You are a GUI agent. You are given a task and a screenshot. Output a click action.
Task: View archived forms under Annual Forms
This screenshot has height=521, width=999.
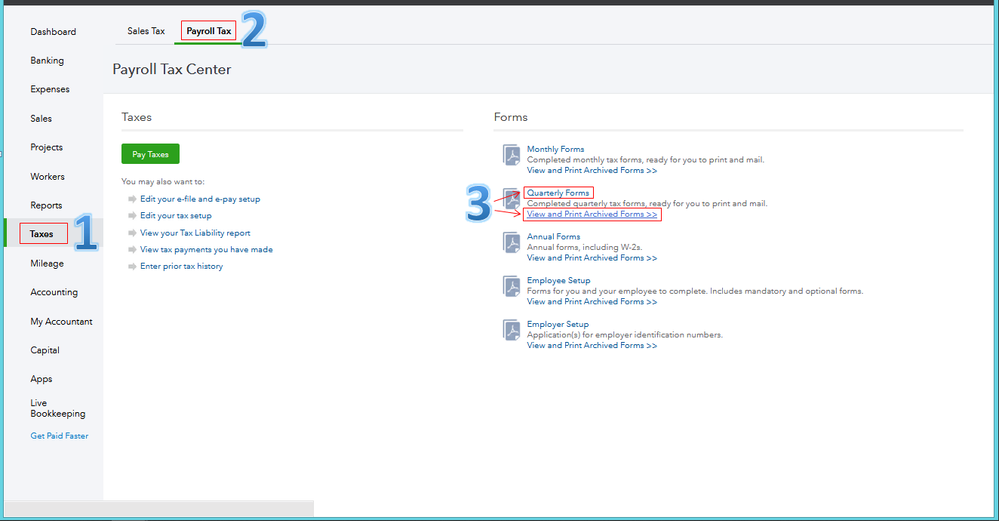point(591,258)
